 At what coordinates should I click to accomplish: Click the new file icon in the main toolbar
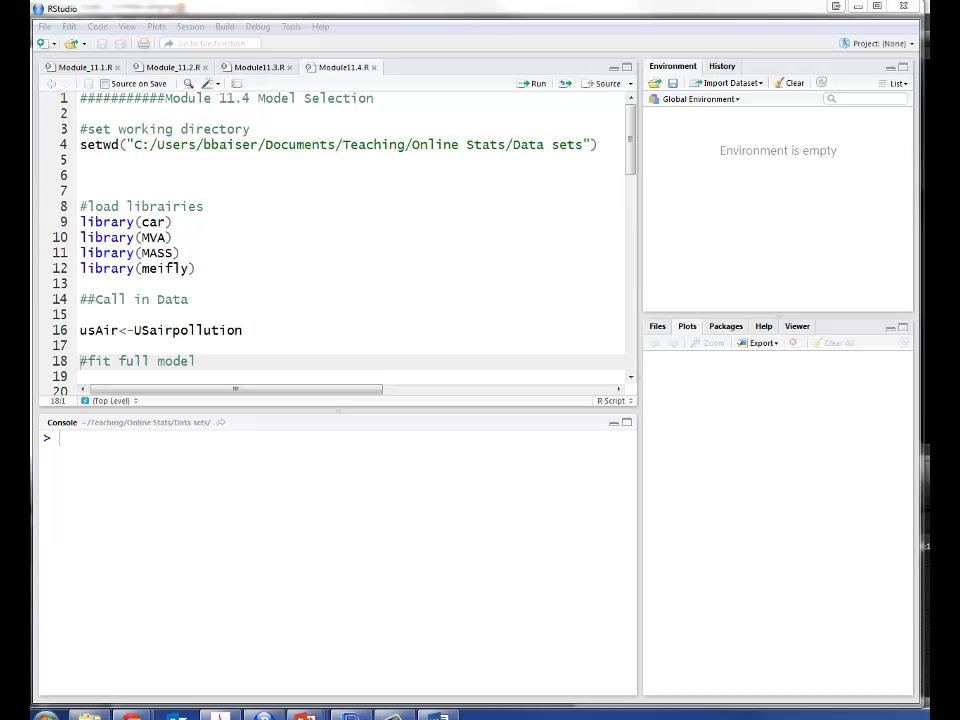tap(40, 43)
